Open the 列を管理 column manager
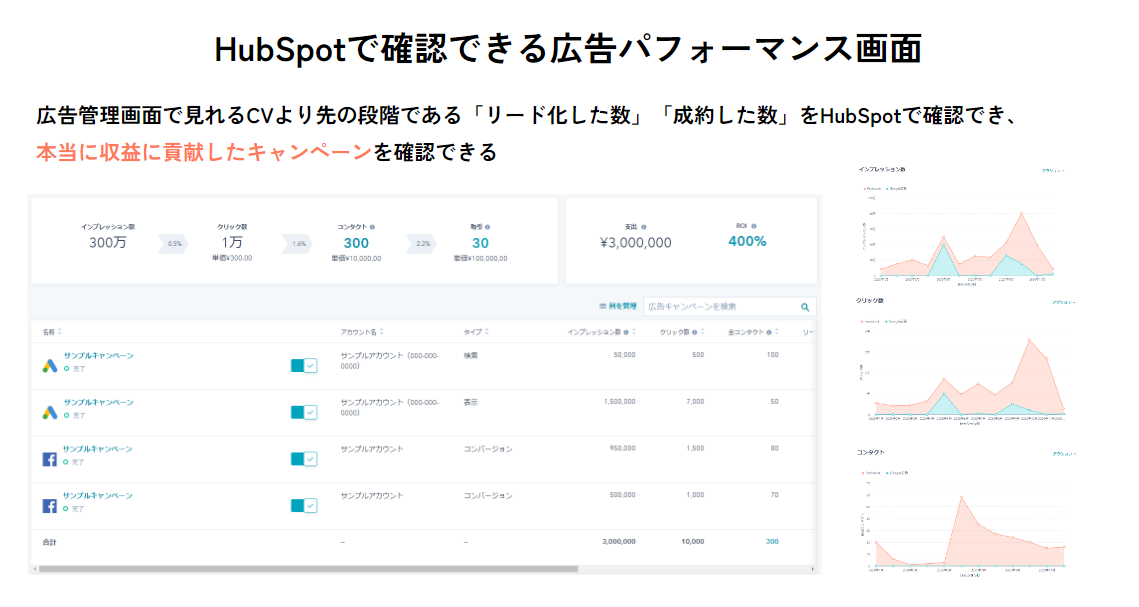This screenshot has width=1139, height=607. coord(618,306)
